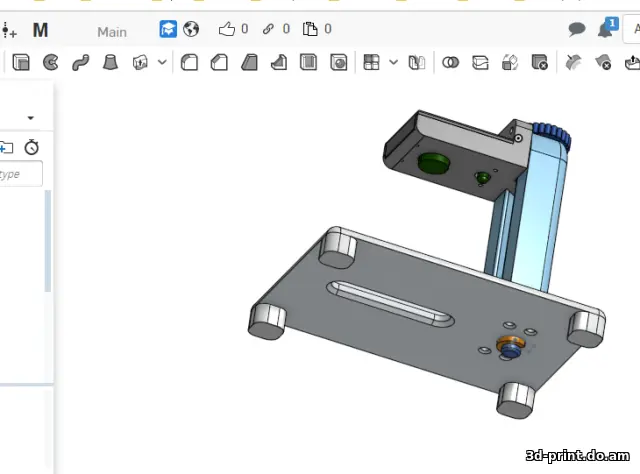This screenshot has width=640, height=474.
Task: Select the Shell tool
Action: [x=308, y=62]
